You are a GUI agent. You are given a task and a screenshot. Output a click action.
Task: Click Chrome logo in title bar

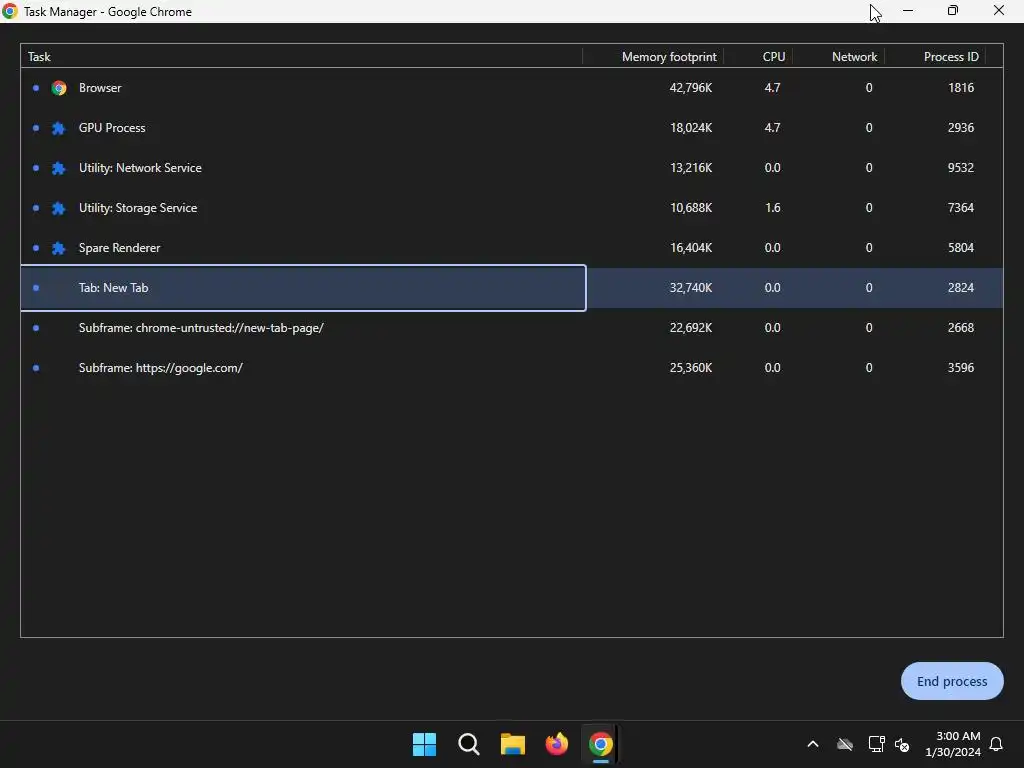tap(10, 11)
